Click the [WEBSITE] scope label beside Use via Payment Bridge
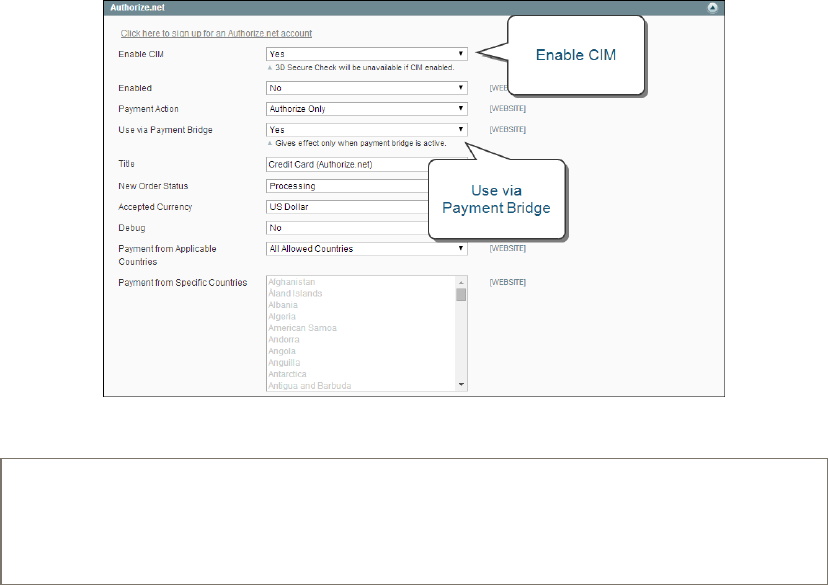The image size is (828, 585). pos(507,129)
